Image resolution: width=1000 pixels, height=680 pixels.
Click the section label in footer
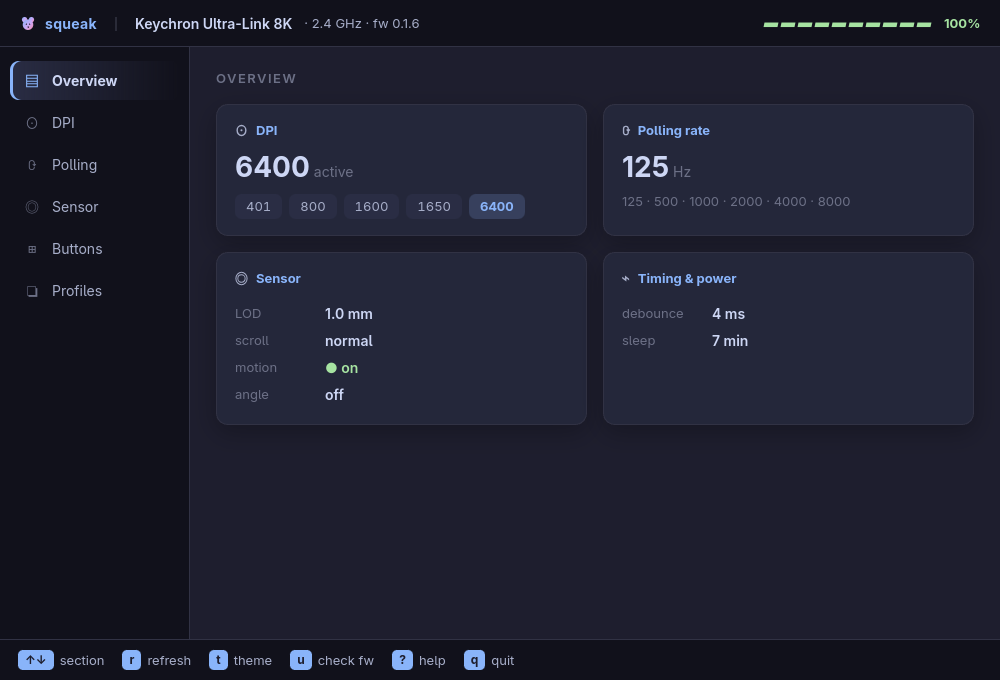[82, 661]
